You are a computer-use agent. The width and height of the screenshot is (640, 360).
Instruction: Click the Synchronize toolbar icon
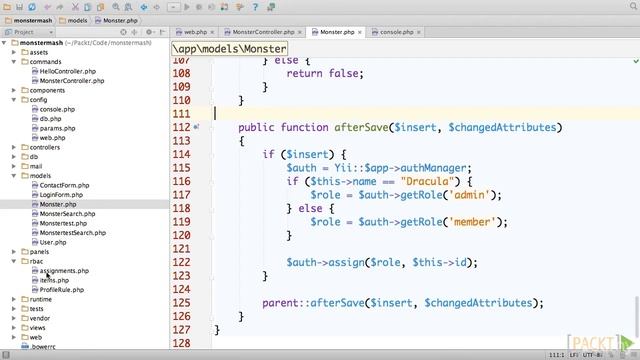32,7
